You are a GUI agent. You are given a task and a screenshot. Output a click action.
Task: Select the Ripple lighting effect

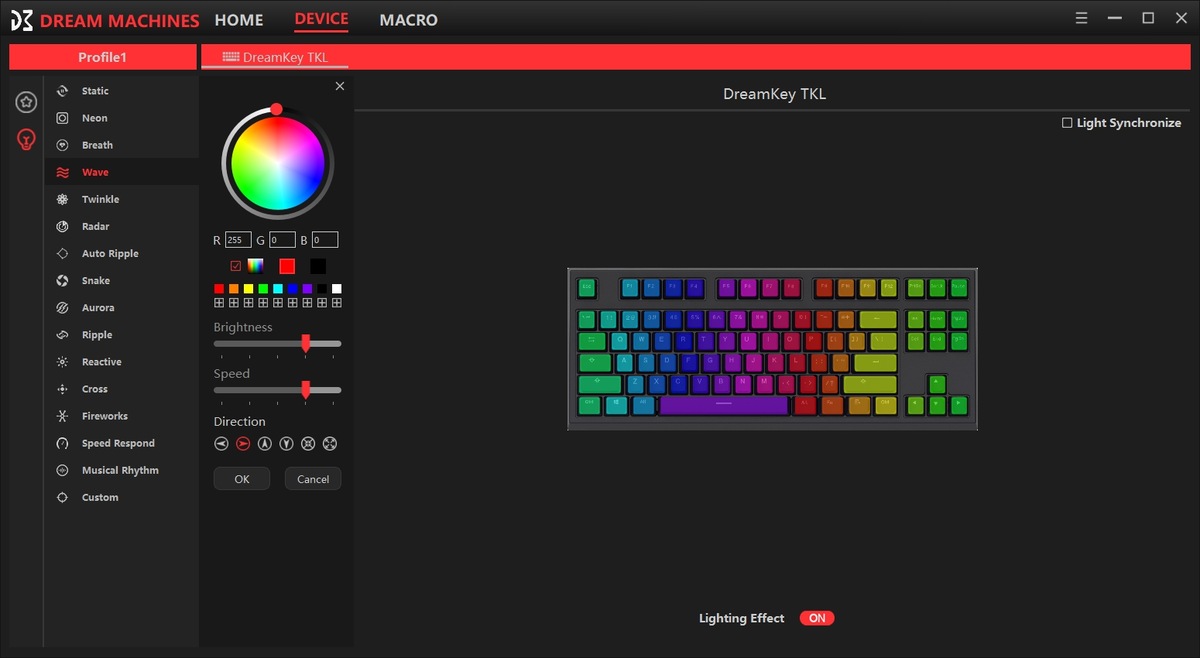click(x=121, y=334)
